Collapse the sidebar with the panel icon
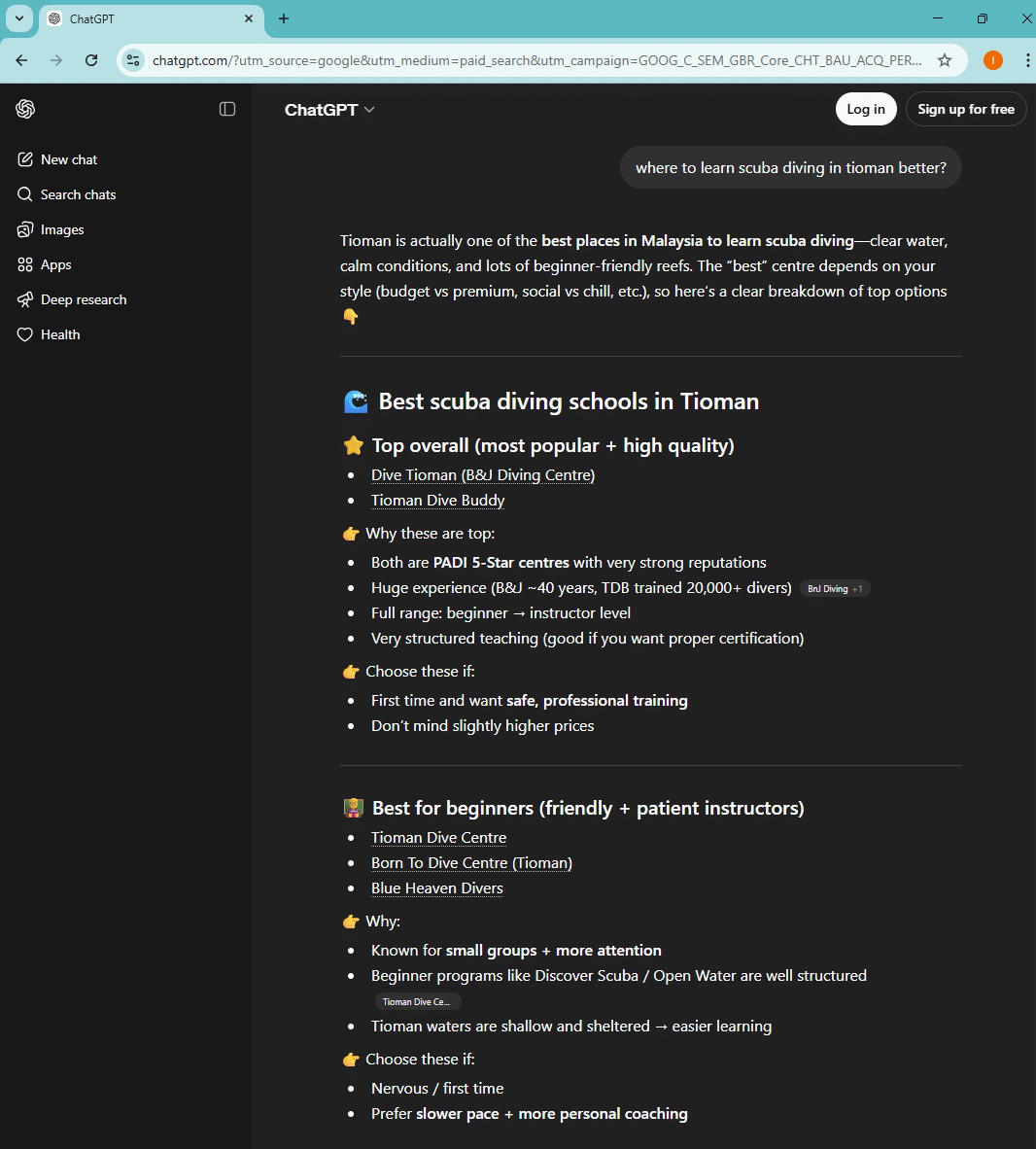Image resolution: width=1036 pixels, height=1149 pixels. pyautogui.click(x=227, y=109)
